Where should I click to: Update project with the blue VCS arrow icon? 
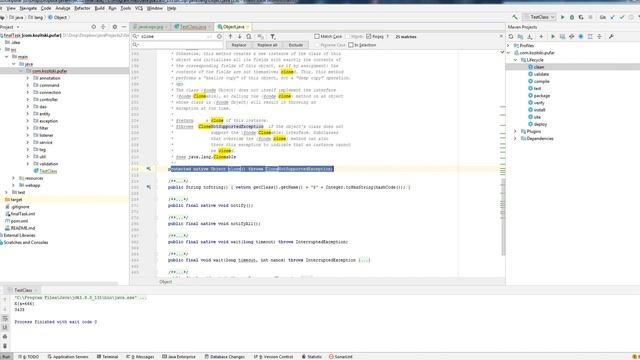coord(613,17)
